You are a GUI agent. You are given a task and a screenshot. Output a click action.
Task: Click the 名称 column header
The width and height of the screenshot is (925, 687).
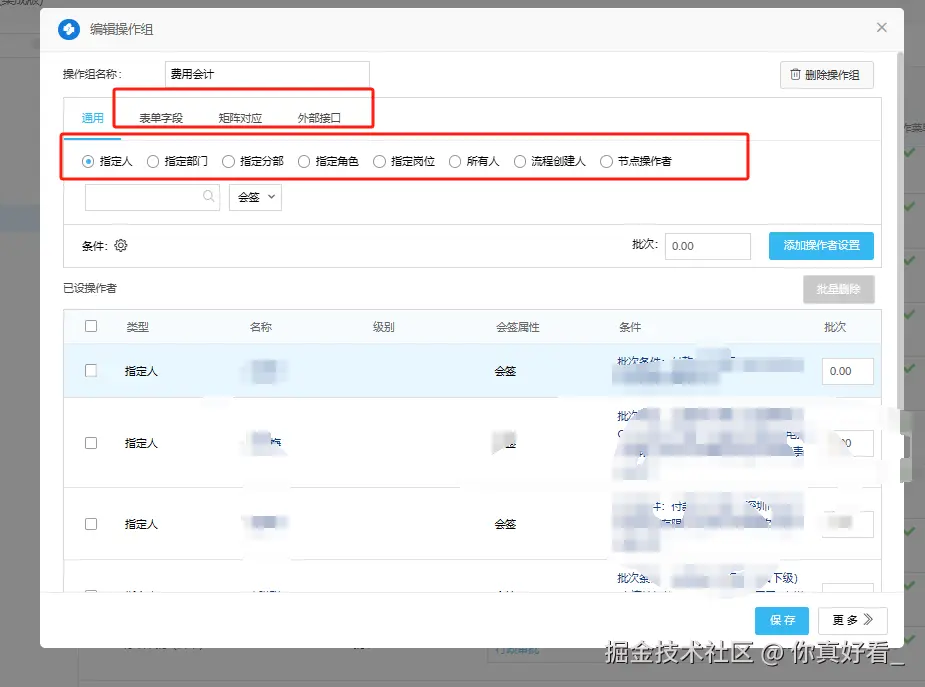pyautogui.click(x=261, y=327)
